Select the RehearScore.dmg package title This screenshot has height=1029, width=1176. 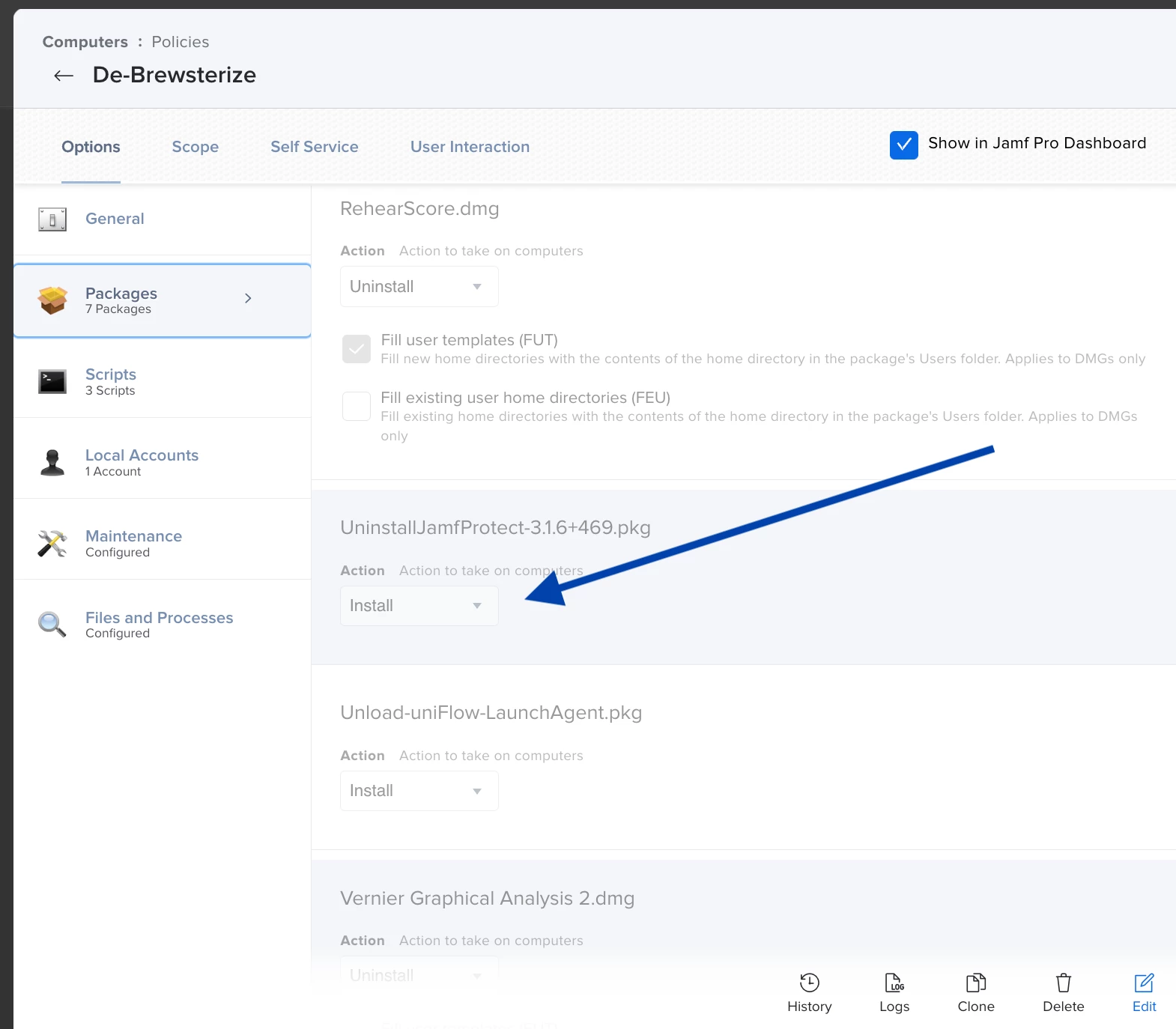[x=419, y=209]
